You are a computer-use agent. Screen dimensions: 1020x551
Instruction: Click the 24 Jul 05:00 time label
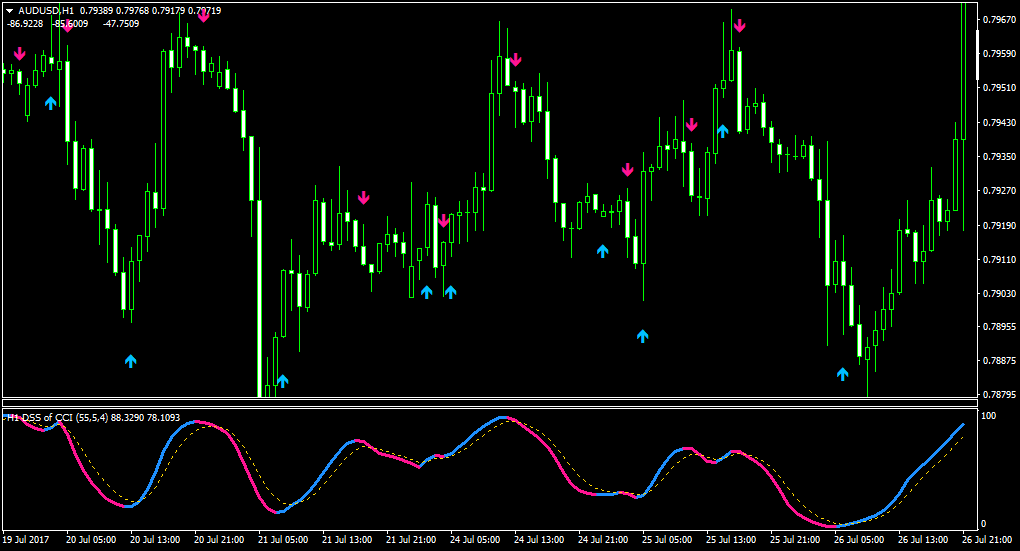coord(476,540)
